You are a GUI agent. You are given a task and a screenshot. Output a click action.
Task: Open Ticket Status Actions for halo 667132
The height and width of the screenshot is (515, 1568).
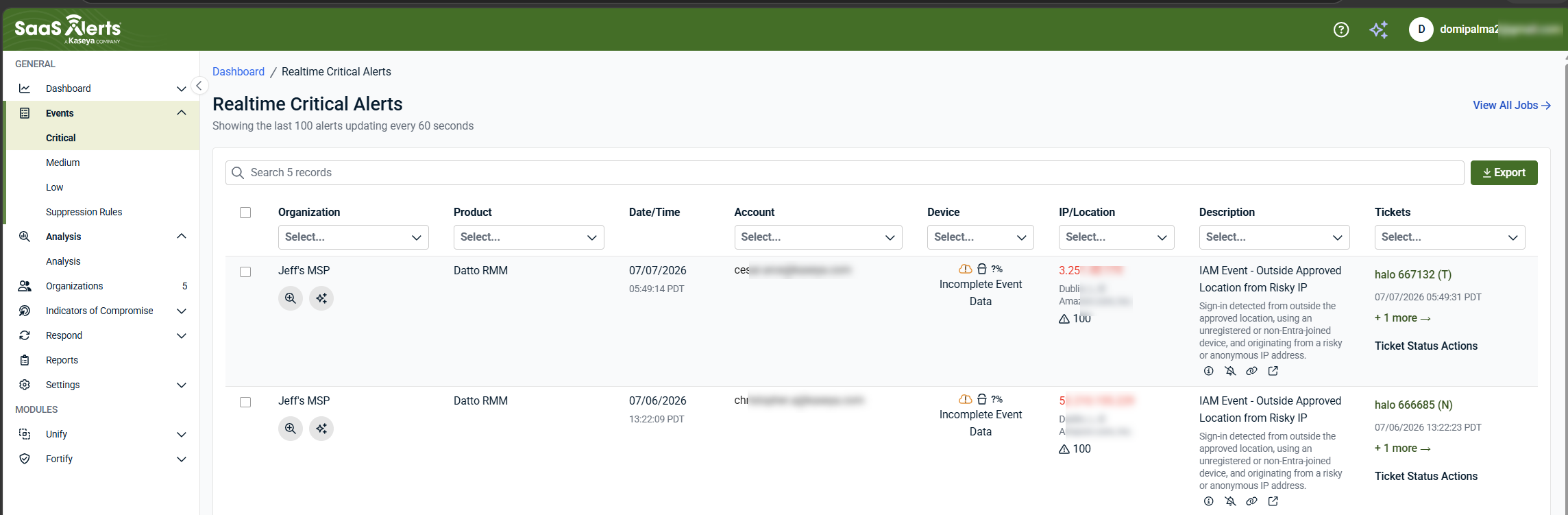pos(1426,346)
